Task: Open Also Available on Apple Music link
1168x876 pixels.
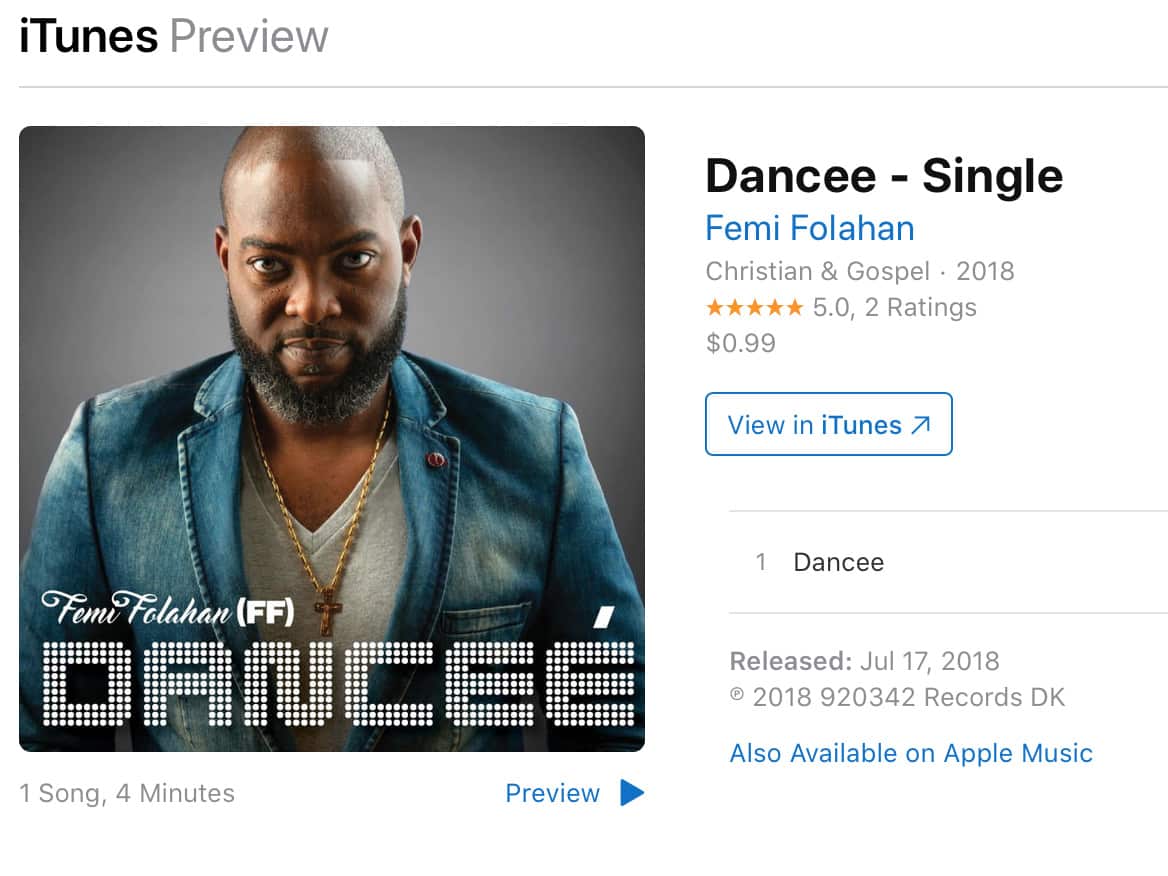Action: click(911, 753)
